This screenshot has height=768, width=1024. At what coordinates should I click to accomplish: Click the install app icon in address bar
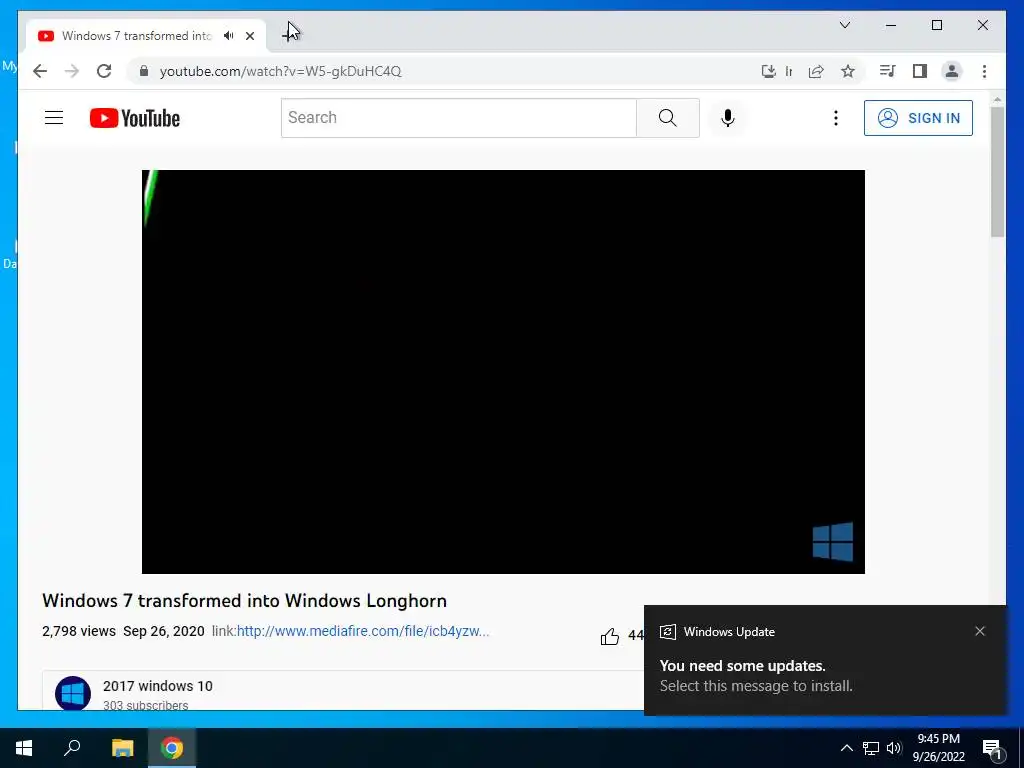[769, 71]
